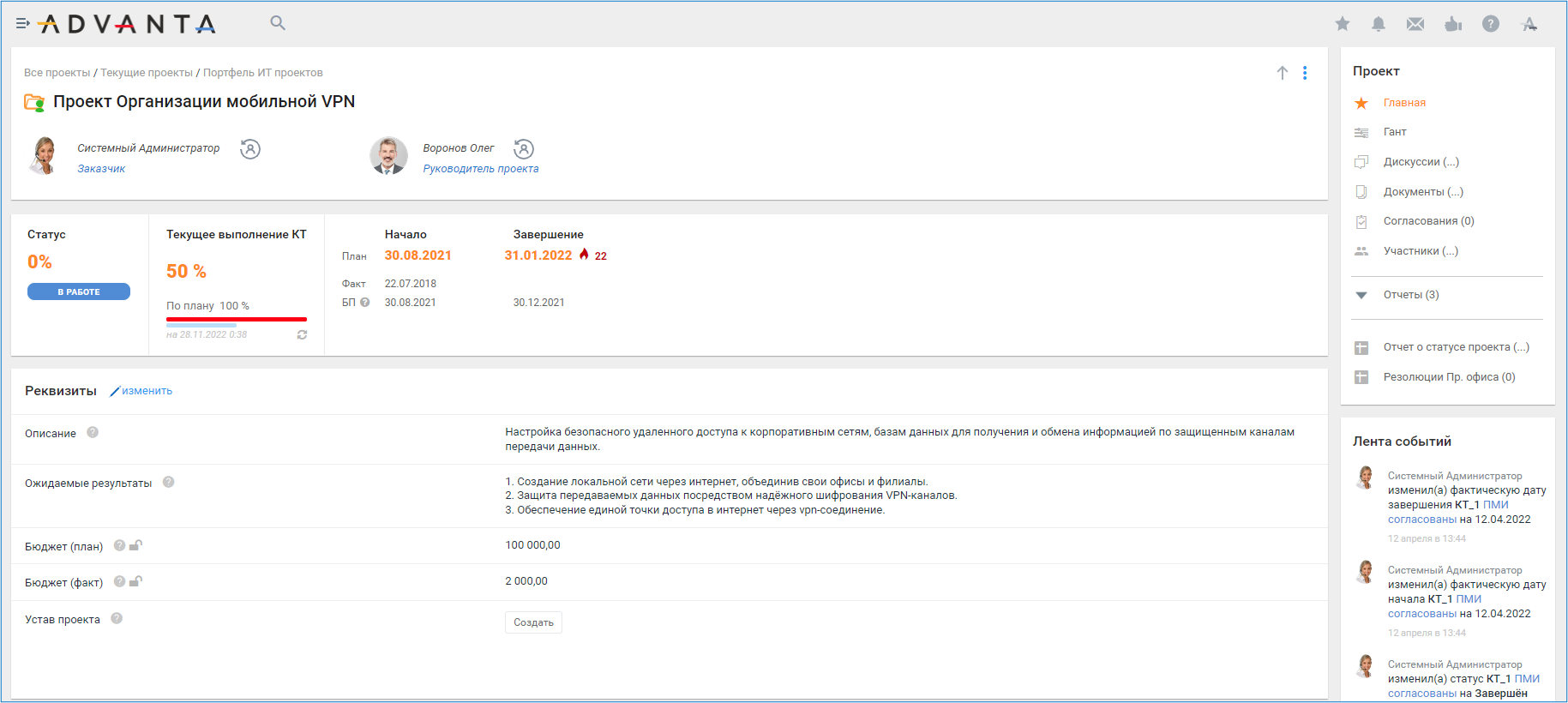1568x703 pixels.
Task: Open the messages envelope icon
Action: (x=1415, y=24)
